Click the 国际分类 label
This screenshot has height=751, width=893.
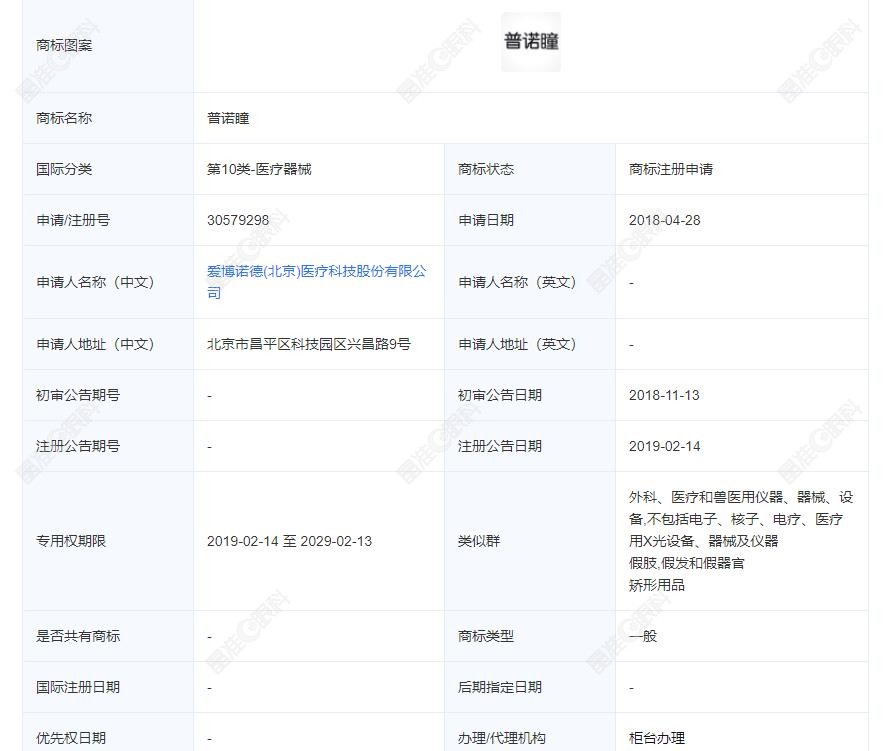point(64,169)
